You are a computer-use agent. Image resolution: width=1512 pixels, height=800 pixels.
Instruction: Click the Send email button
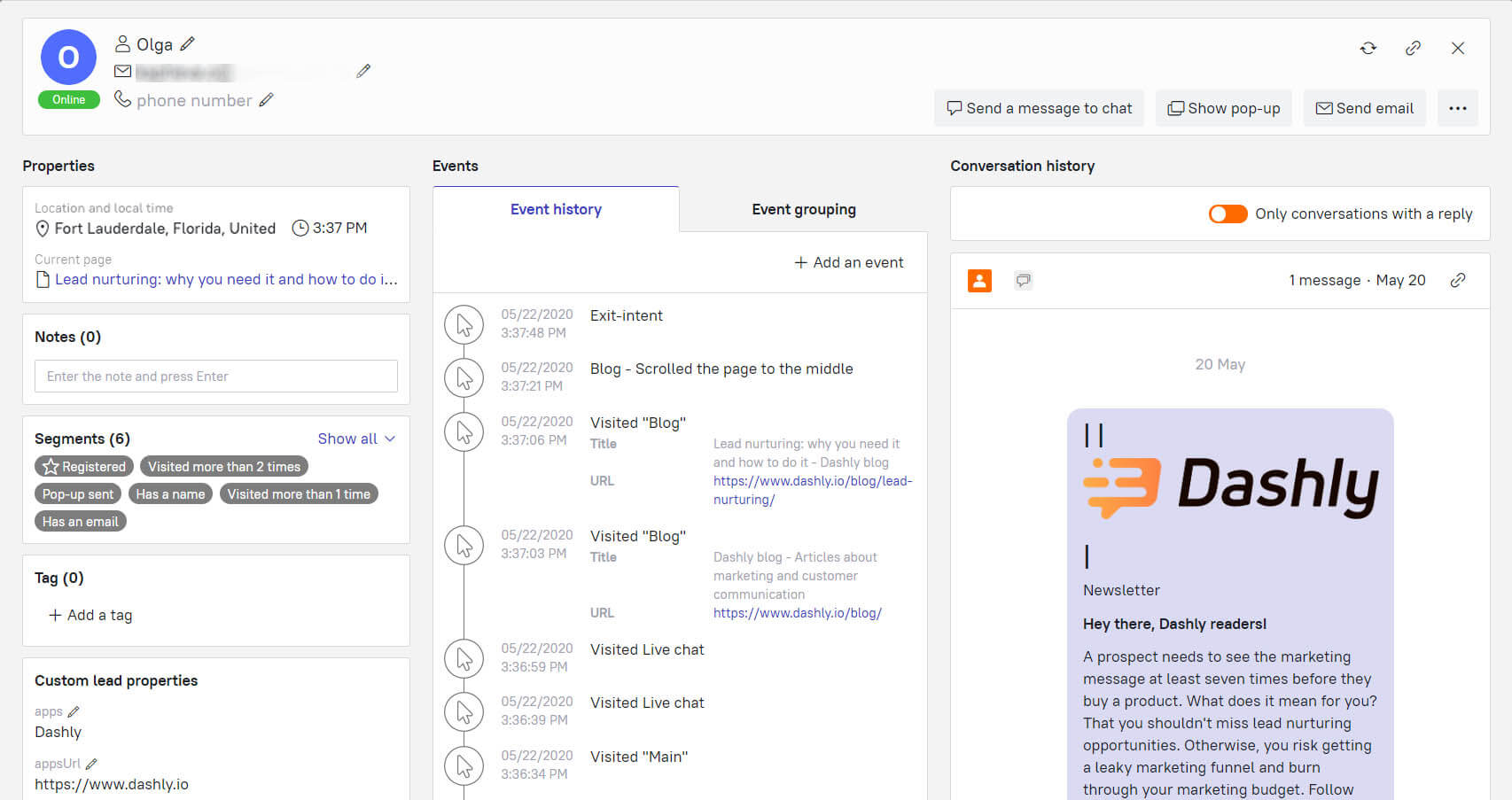coord(1365,108)
